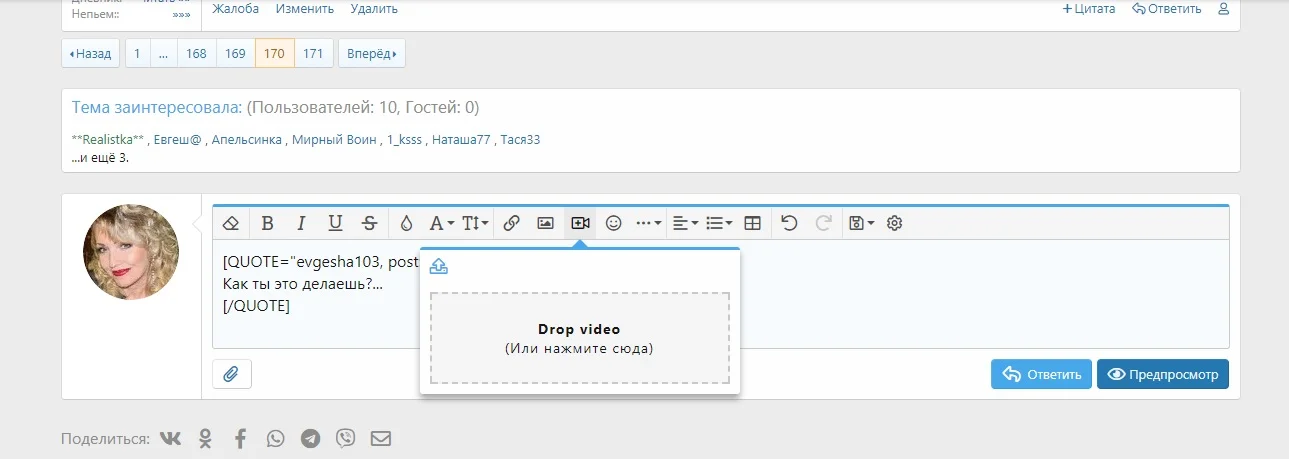Open the Апельсинка user profile

coord(246,140)
